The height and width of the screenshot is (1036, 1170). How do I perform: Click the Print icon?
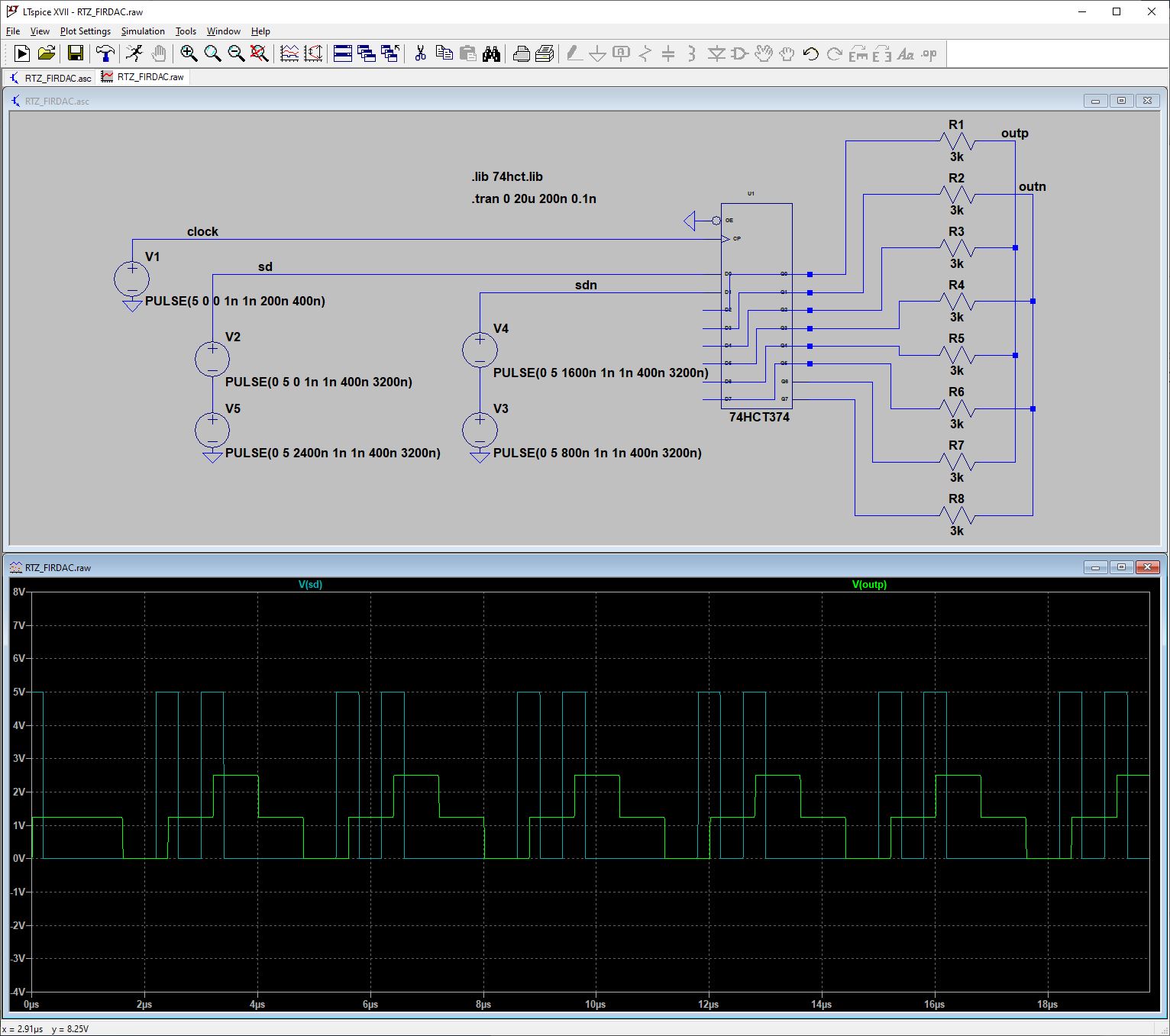click(x=521, y=53)
